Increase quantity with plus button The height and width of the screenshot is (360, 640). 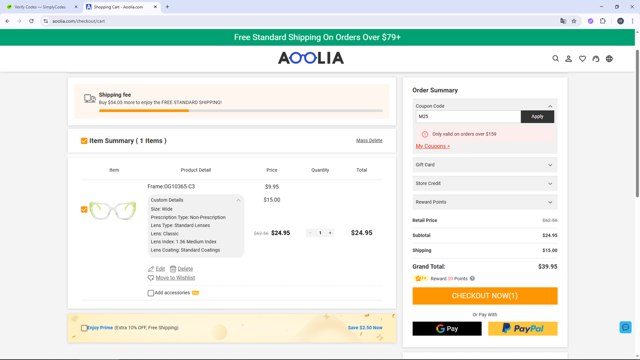pyautogui.click(x=330, y=233)
